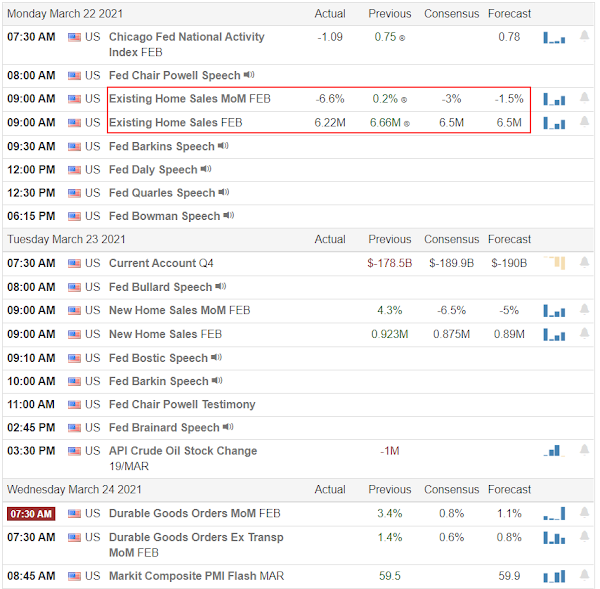Screen dimensions: 600x589
Task: Open the Fed Bowman Speech event
Action: (165, 216)
